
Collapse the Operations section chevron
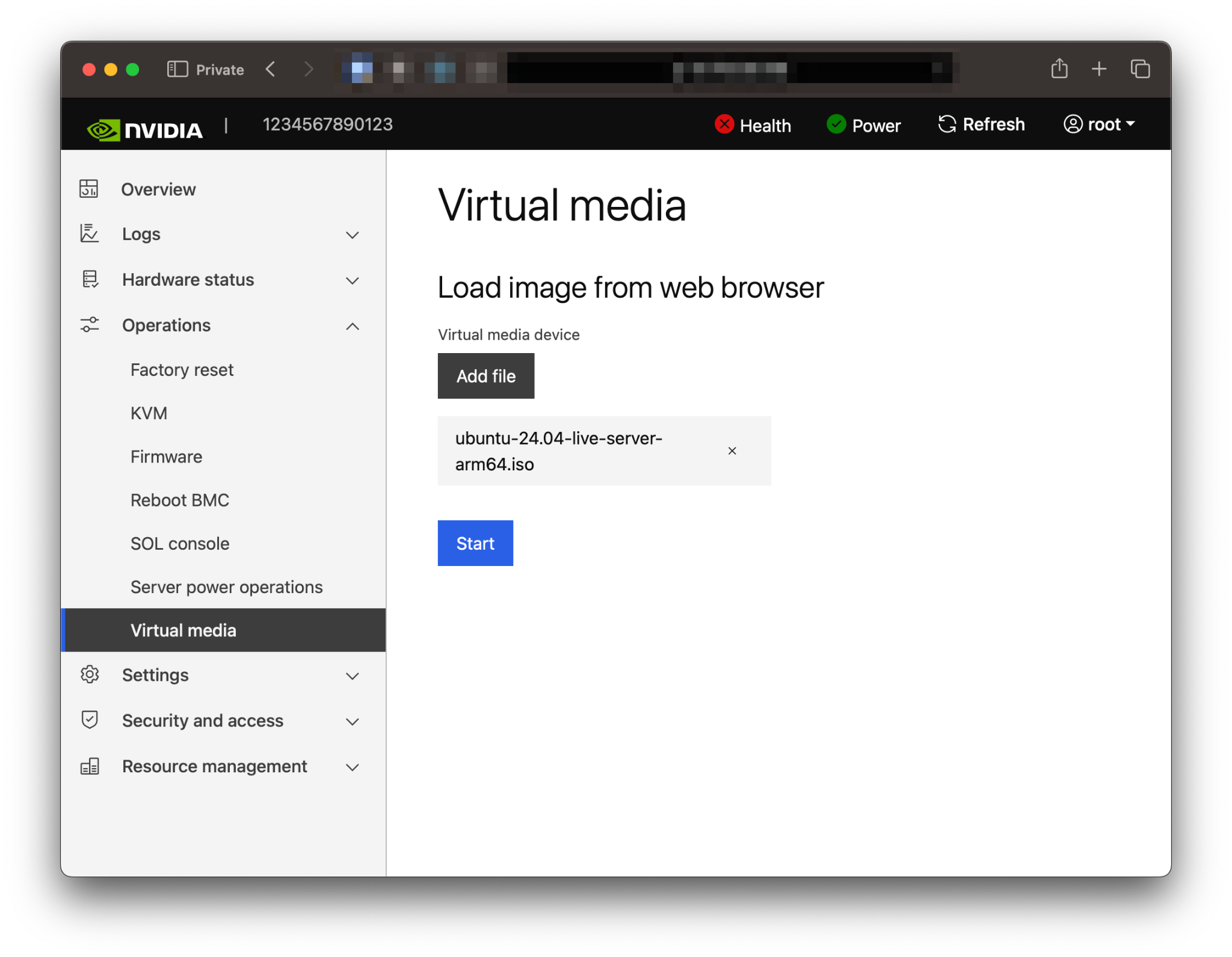353,326
